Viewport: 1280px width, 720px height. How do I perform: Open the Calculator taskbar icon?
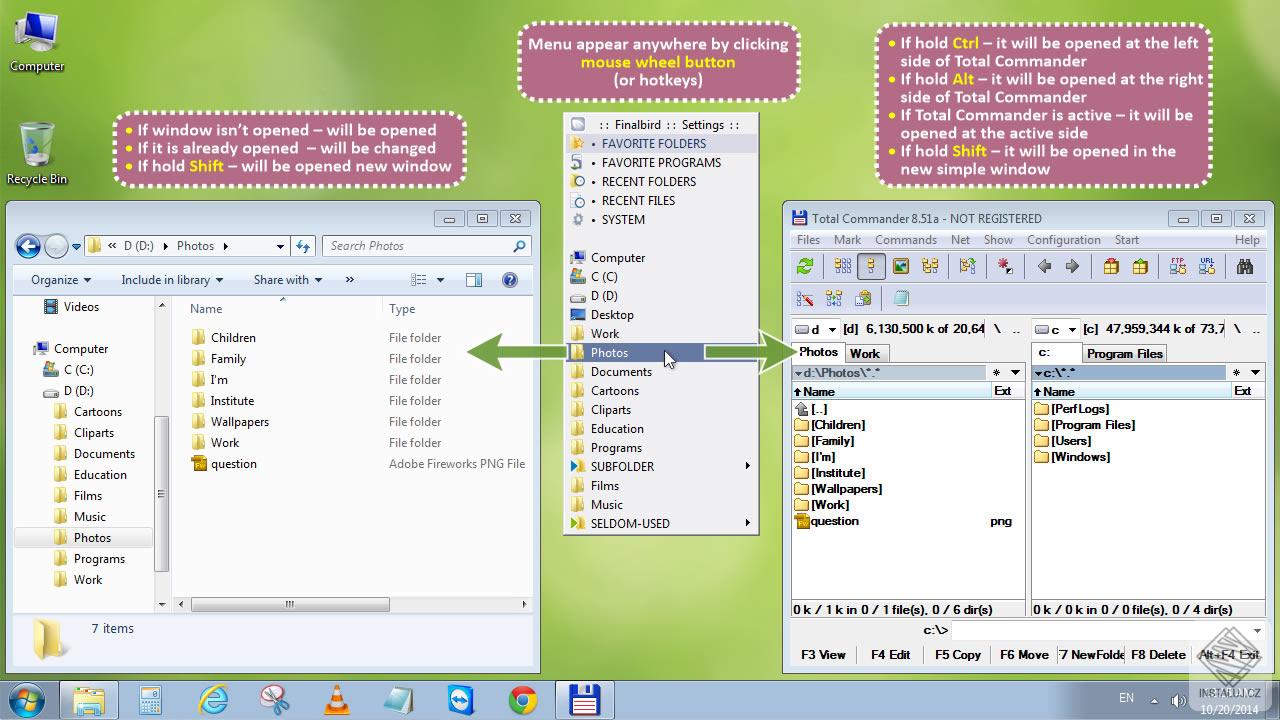click(x=151, y=700)
